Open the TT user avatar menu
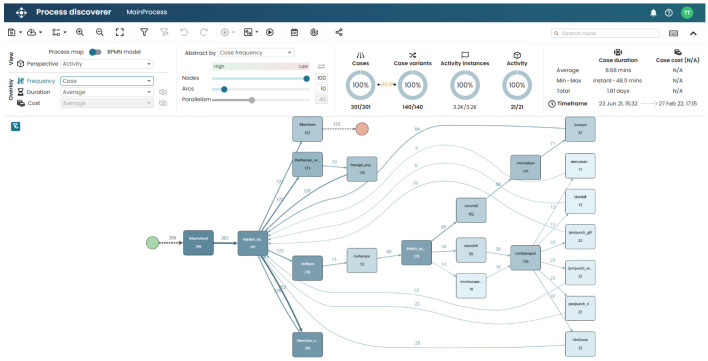This screenshot has height=361, width=708. pyautogui.click(x=687, y=13)
